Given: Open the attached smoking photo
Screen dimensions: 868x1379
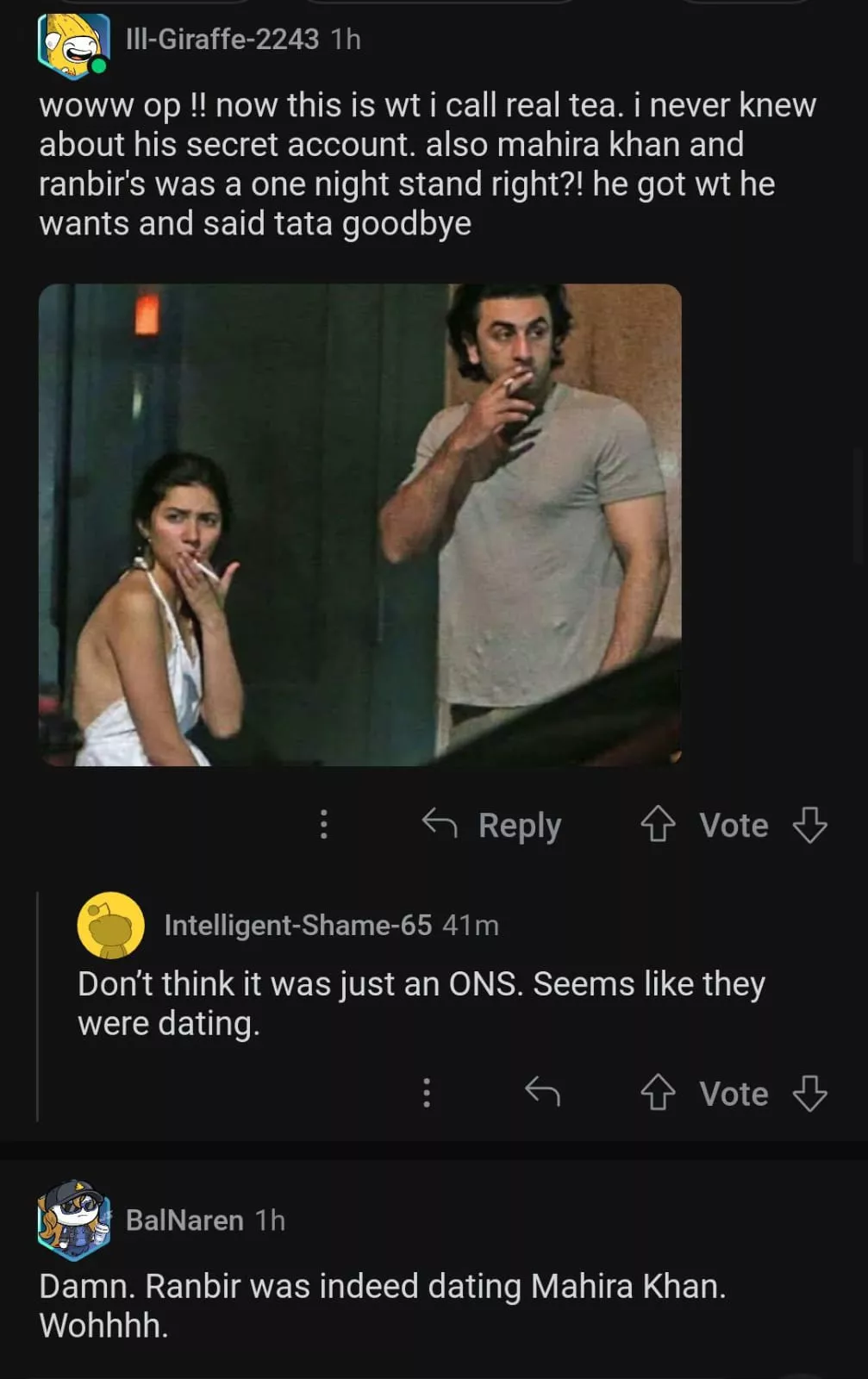Looking at the screenshot, I should pyautogui.click(x=360, y=524).
